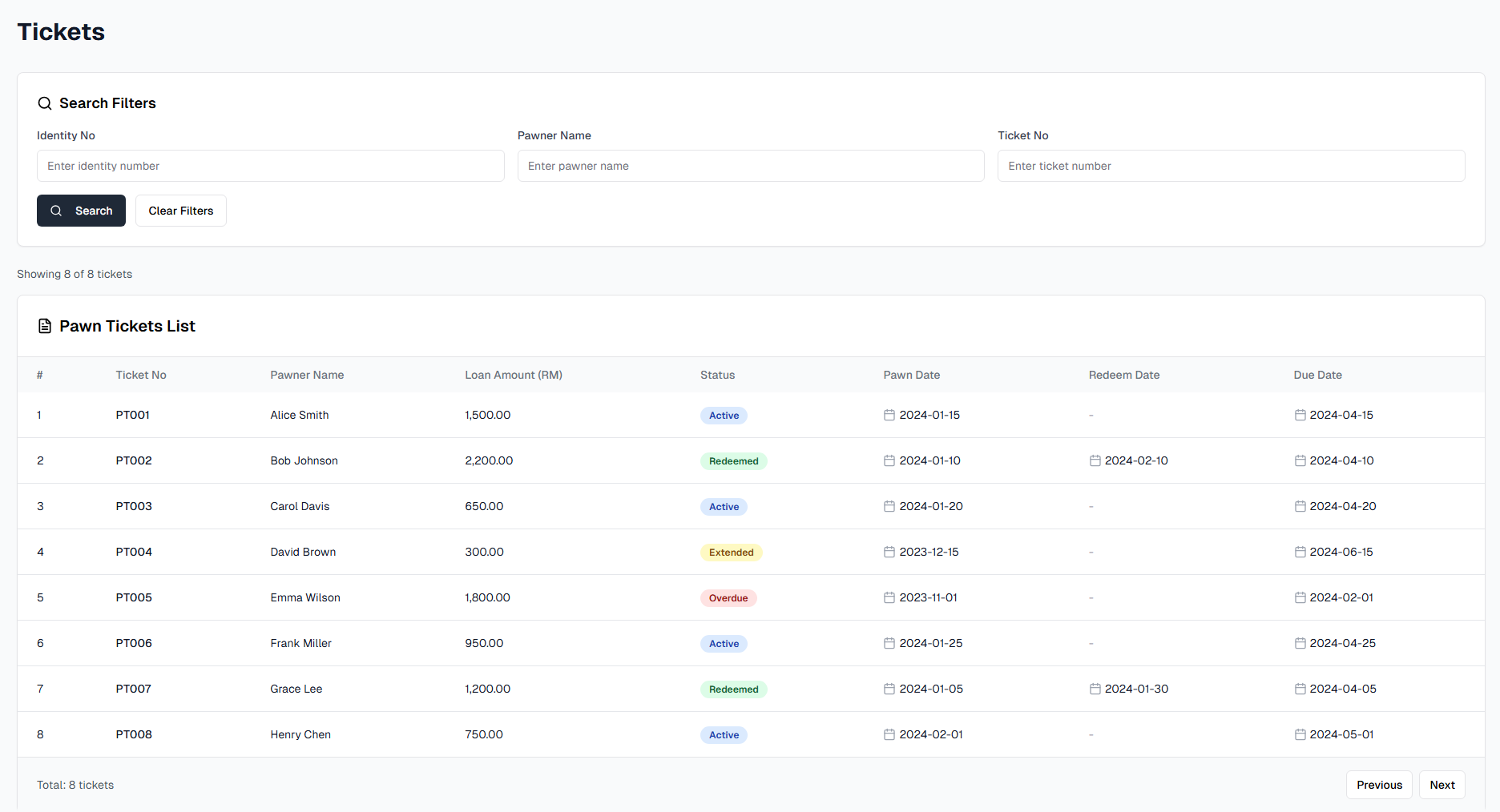
Task: Select ticket PT003 in the list
Action: pyautogui.click(x=134, y=506)
